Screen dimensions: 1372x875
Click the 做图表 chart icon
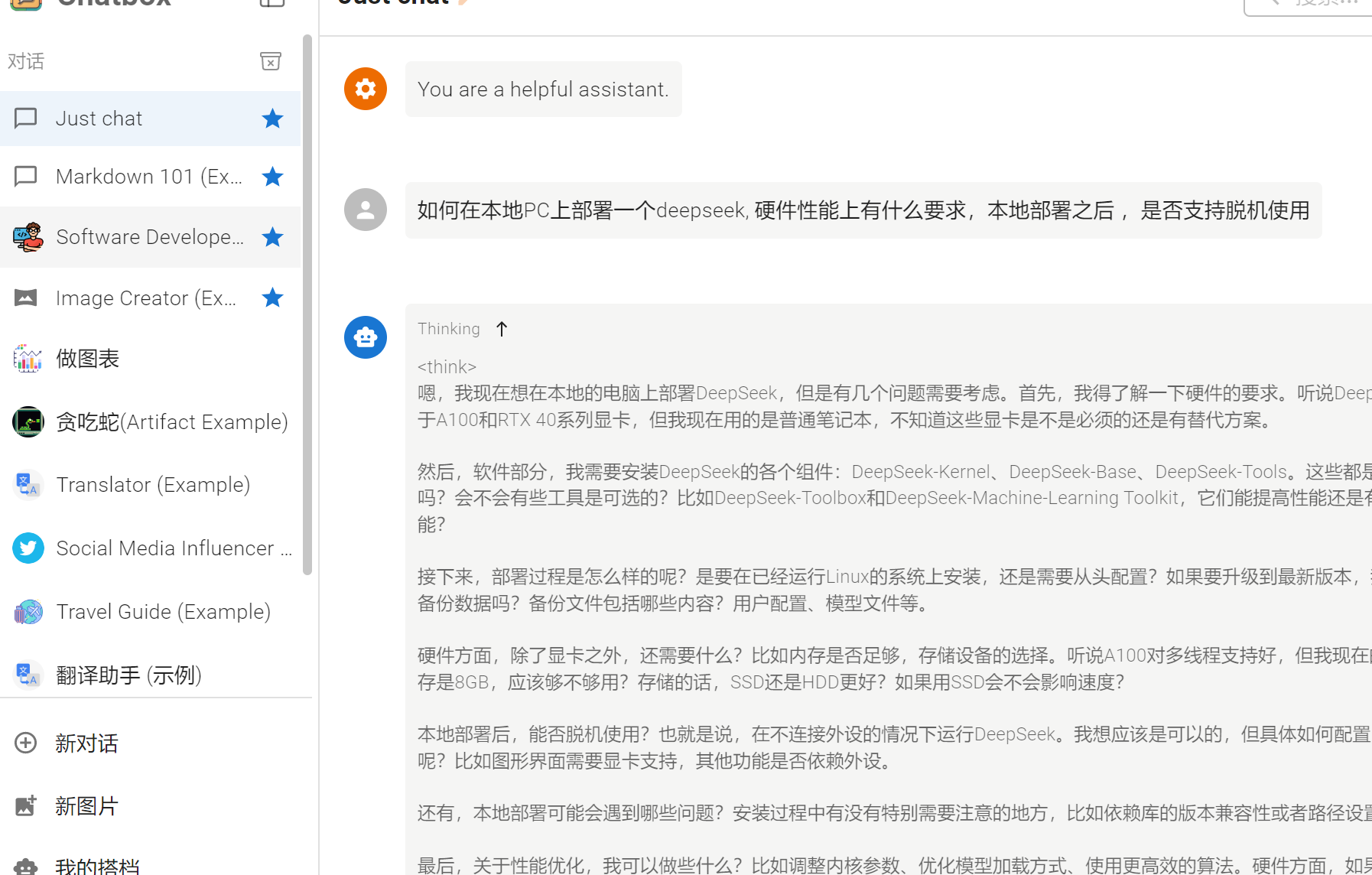[28, 358]
